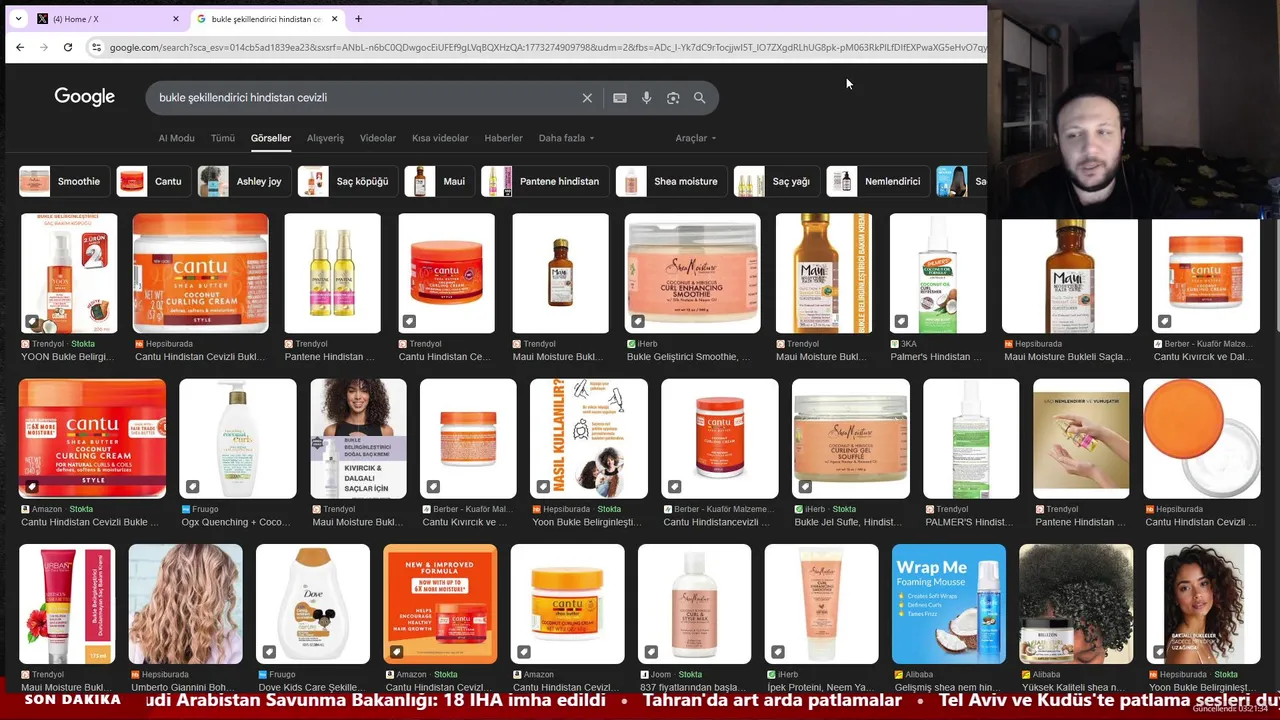1280x720 pixels.
Task: Click the address bar URL field
Action: pos(548,47)
